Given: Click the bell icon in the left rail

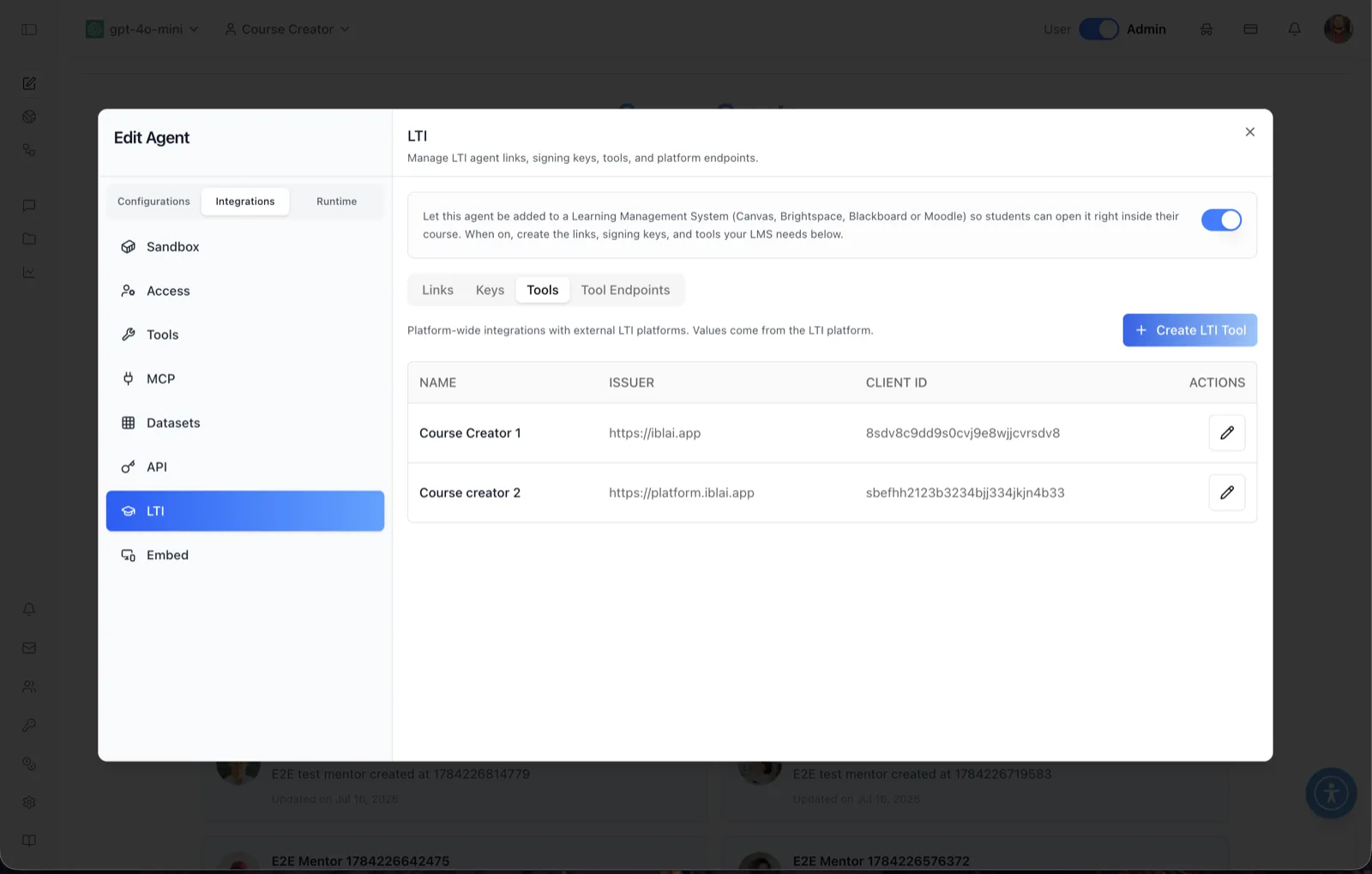Looking at the screenshot, I should point(29,610).
